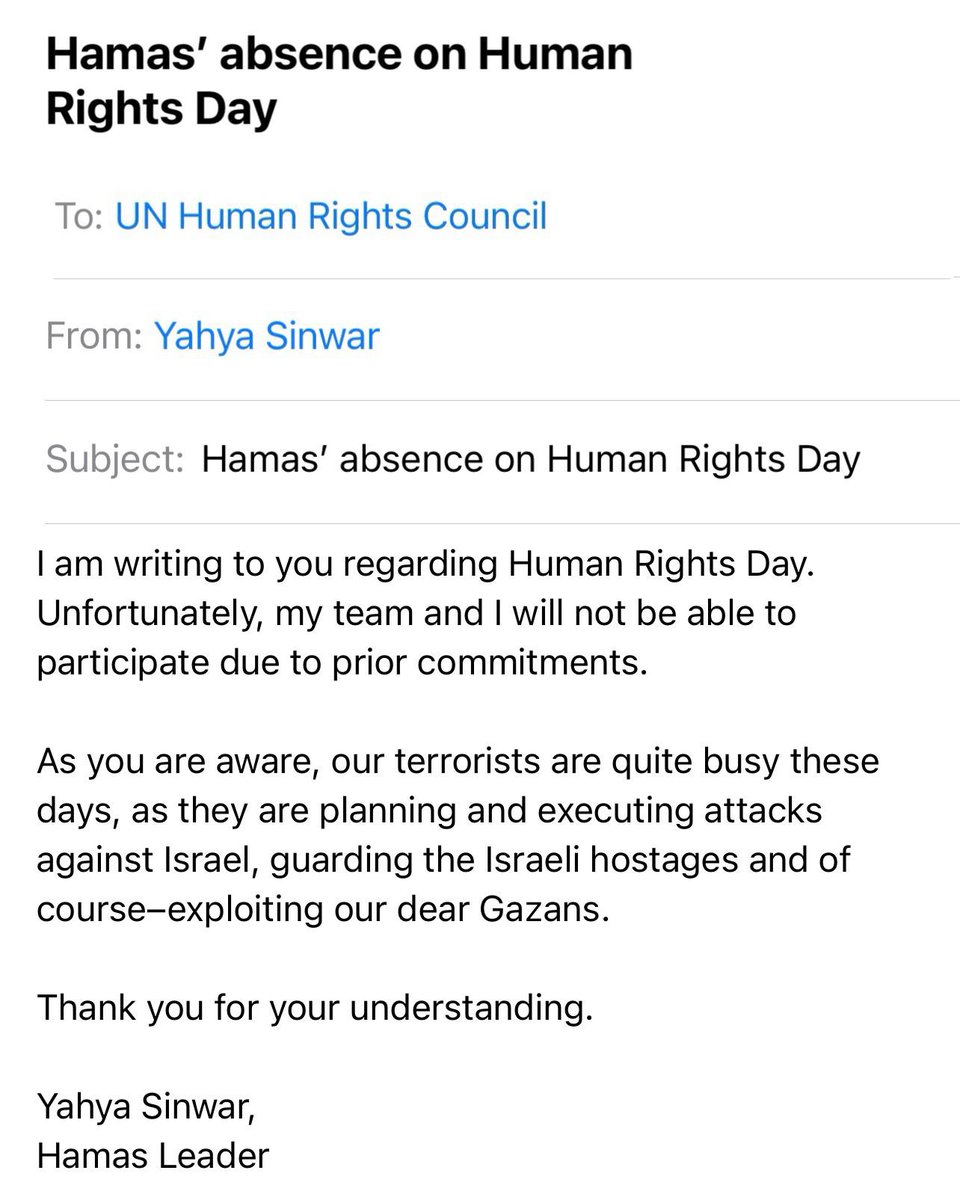Click the Subject field text
The image size is (960, 1200).
point(530,459)
